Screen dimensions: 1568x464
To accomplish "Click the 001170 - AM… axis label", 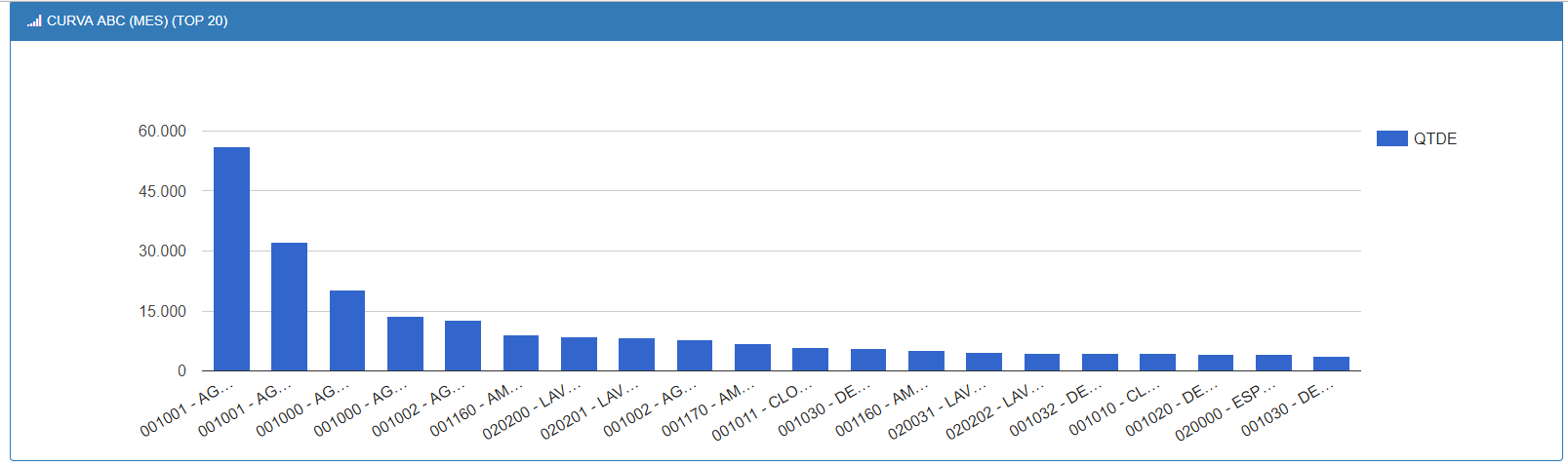I will [x=709, y=409].
